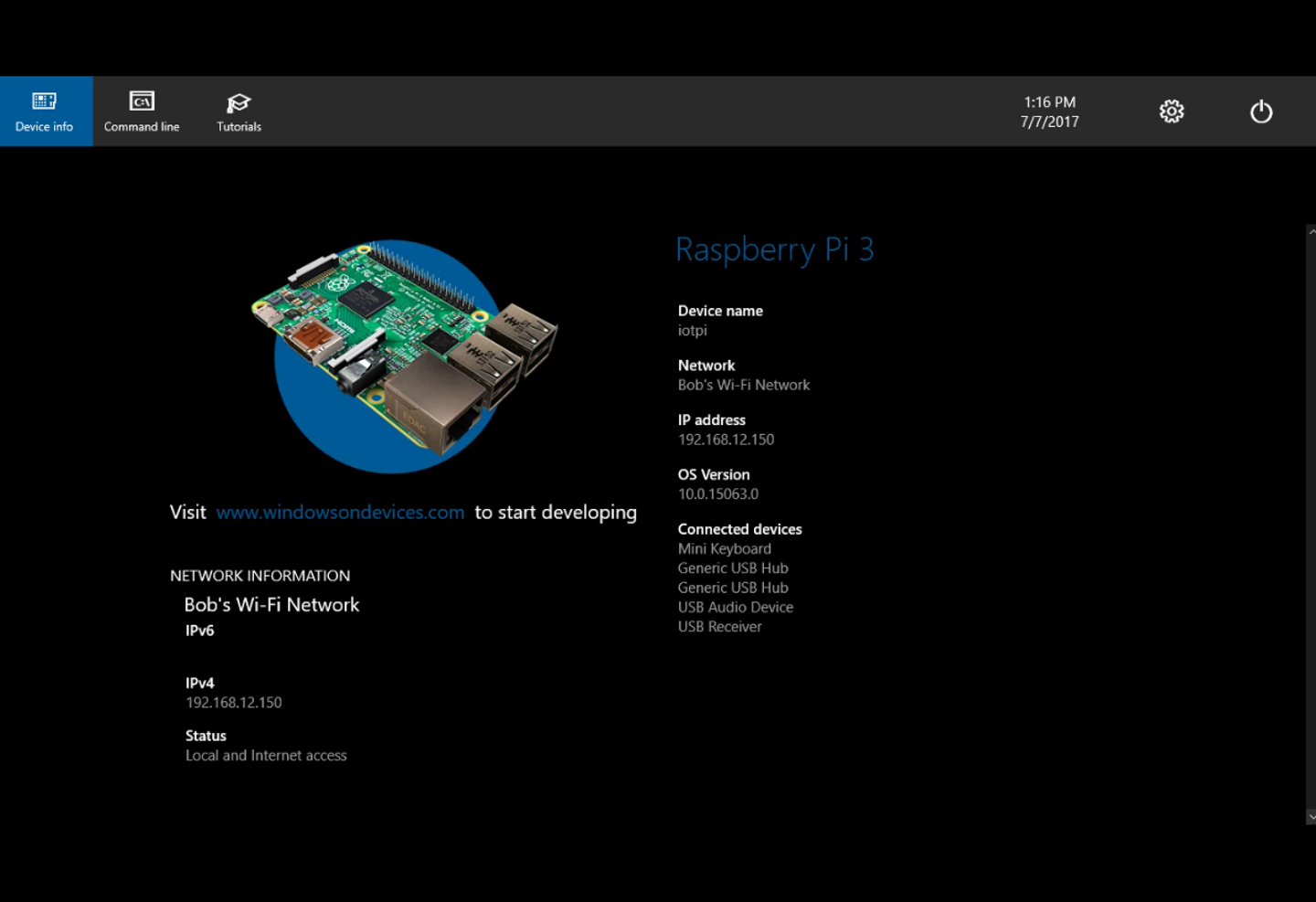Screen dimensions: 1316x902
Task: Select the Raspberry Pi 3 heading
Action: pyautogui.click(x=775, y=249)
